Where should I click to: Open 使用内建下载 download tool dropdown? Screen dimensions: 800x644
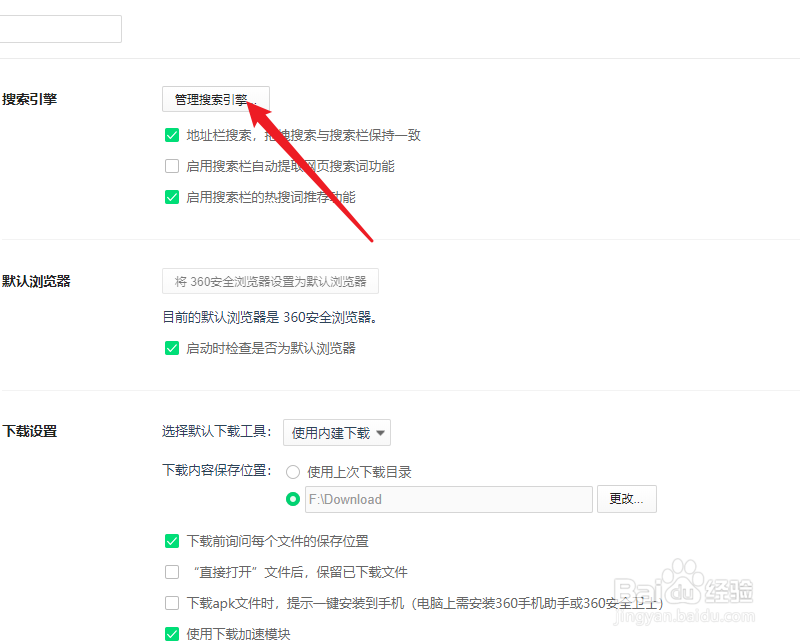click(337, 433)
